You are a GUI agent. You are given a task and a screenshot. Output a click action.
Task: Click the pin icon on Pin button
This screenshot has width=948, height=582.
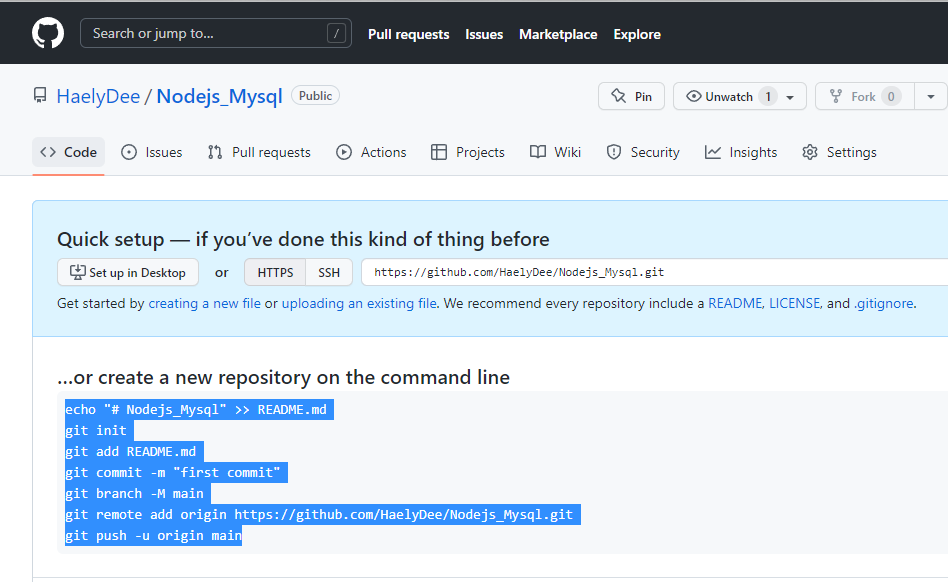pyautogui.click(x=618, y=96)
